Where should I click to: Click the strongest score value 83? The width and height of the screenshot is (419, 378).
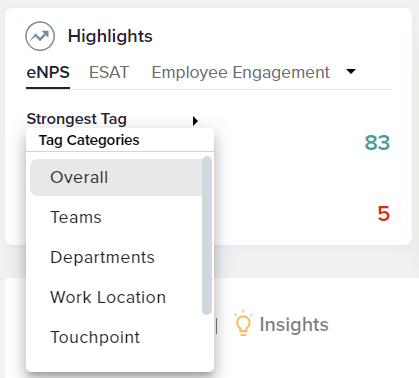[x=377, y=143]
